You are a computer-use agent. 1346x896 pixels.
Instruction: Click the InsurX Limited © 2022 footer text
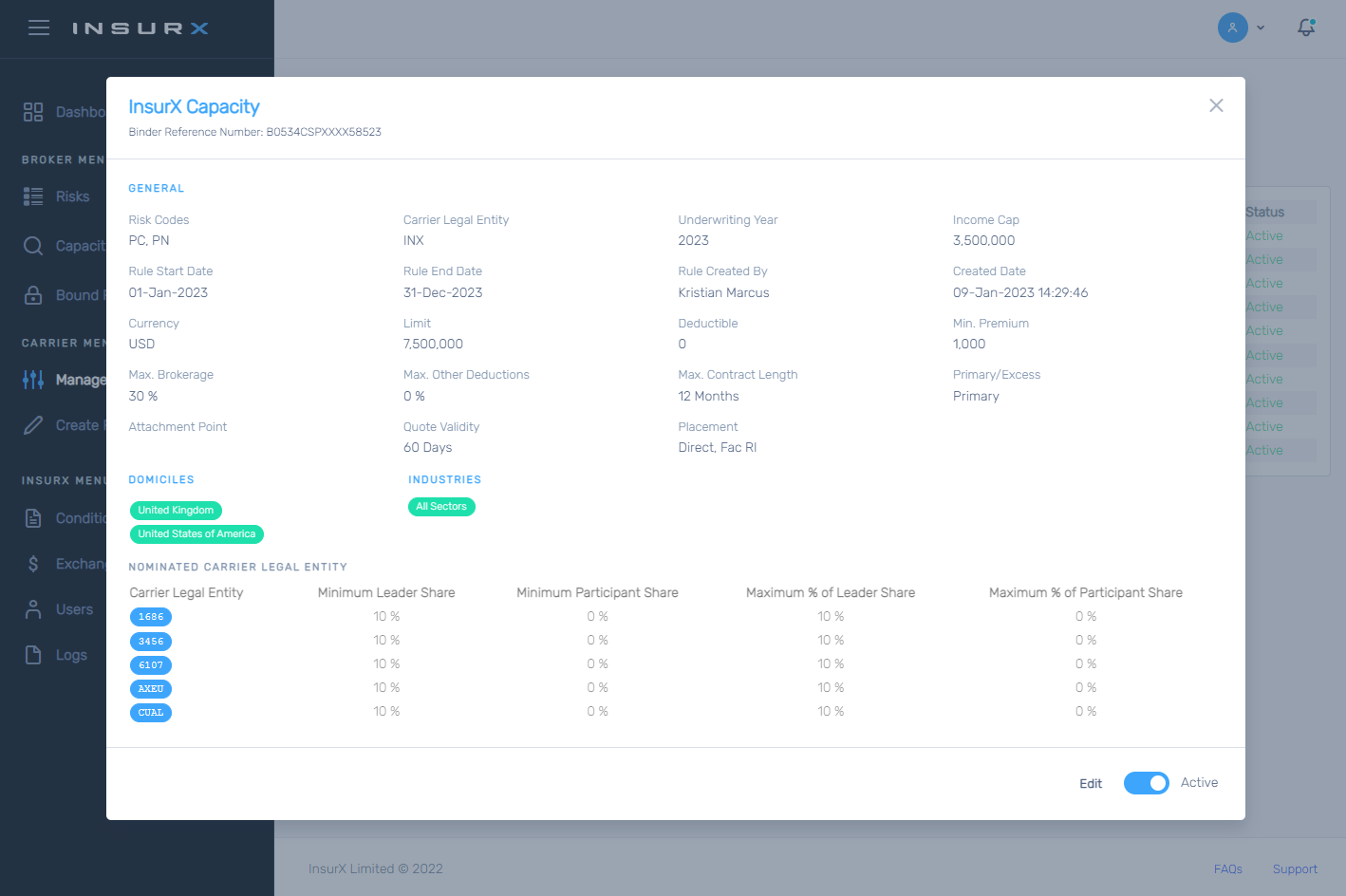tap(376, 868)
